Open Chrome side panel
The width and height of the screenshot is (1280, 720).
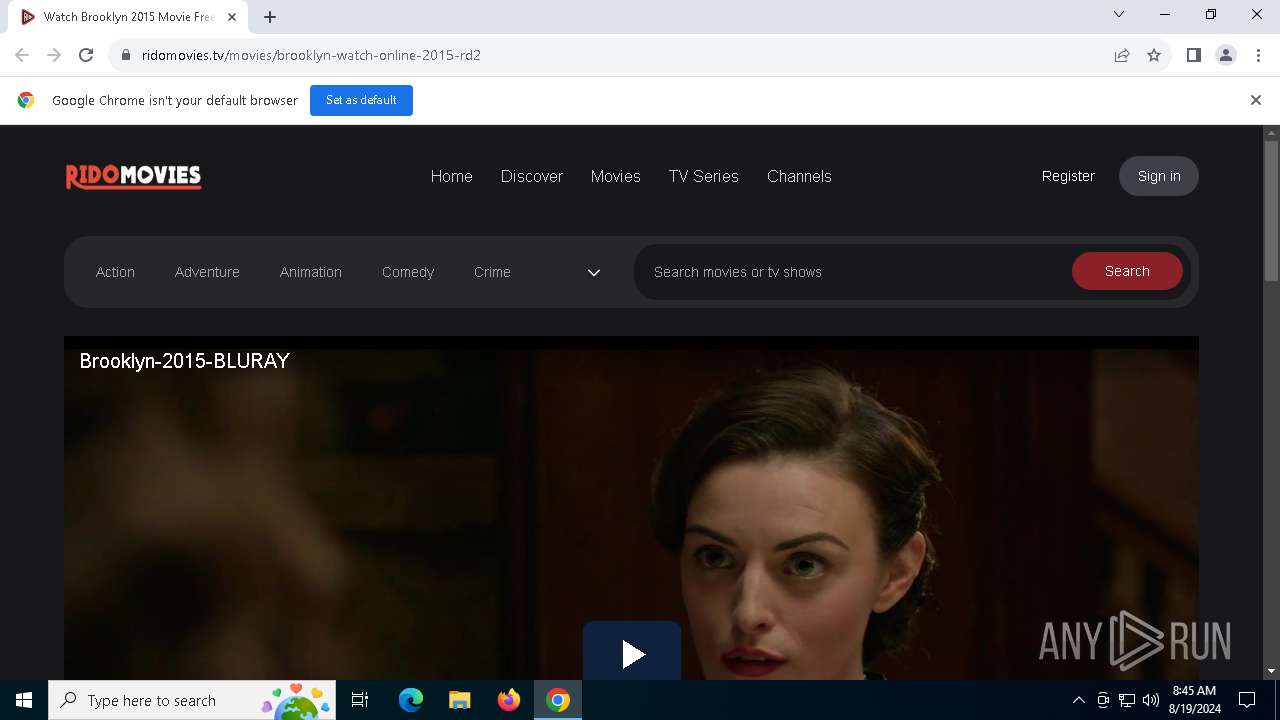point(1193,55)
